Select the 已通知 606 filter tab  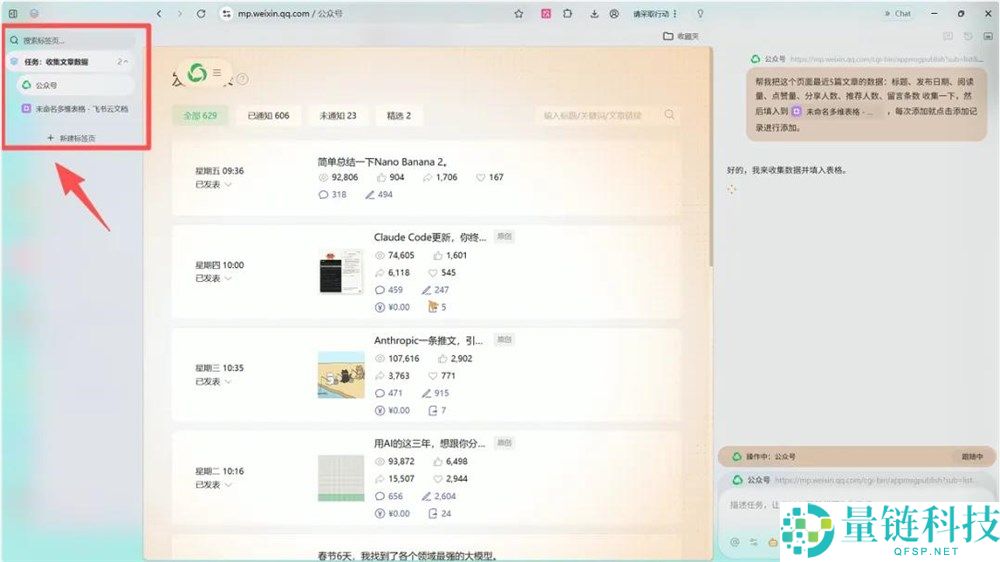point(268,115)
